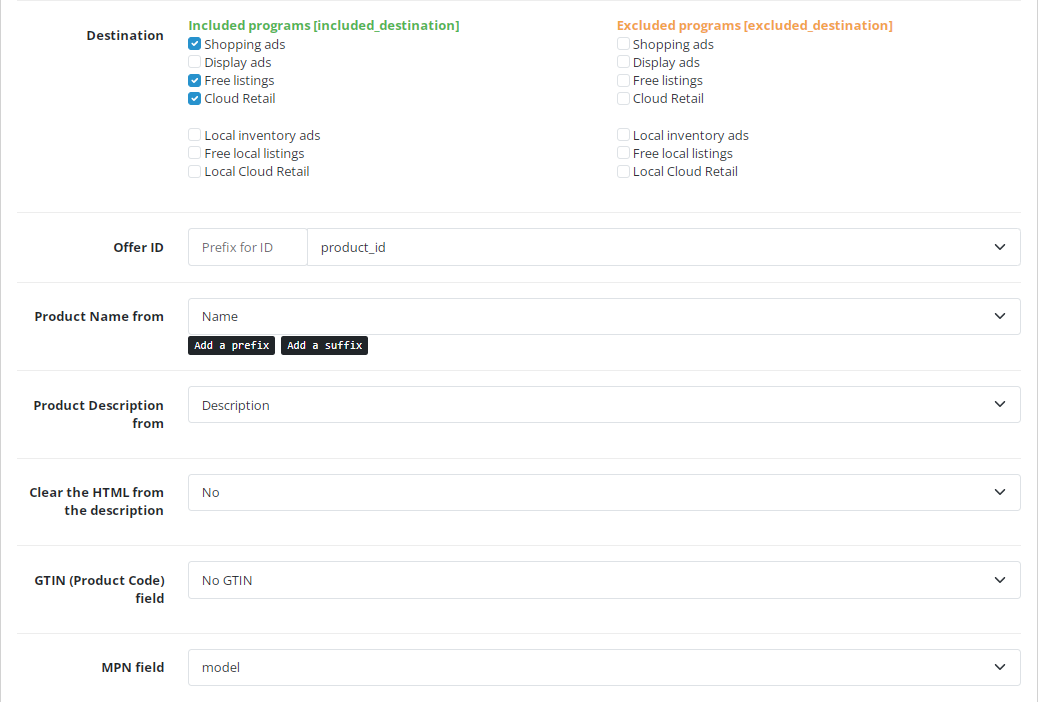Click the Add a suffix button
The height and width of the screenshot is (702, 1038).
pyautogui.click(x=324, y=346)
